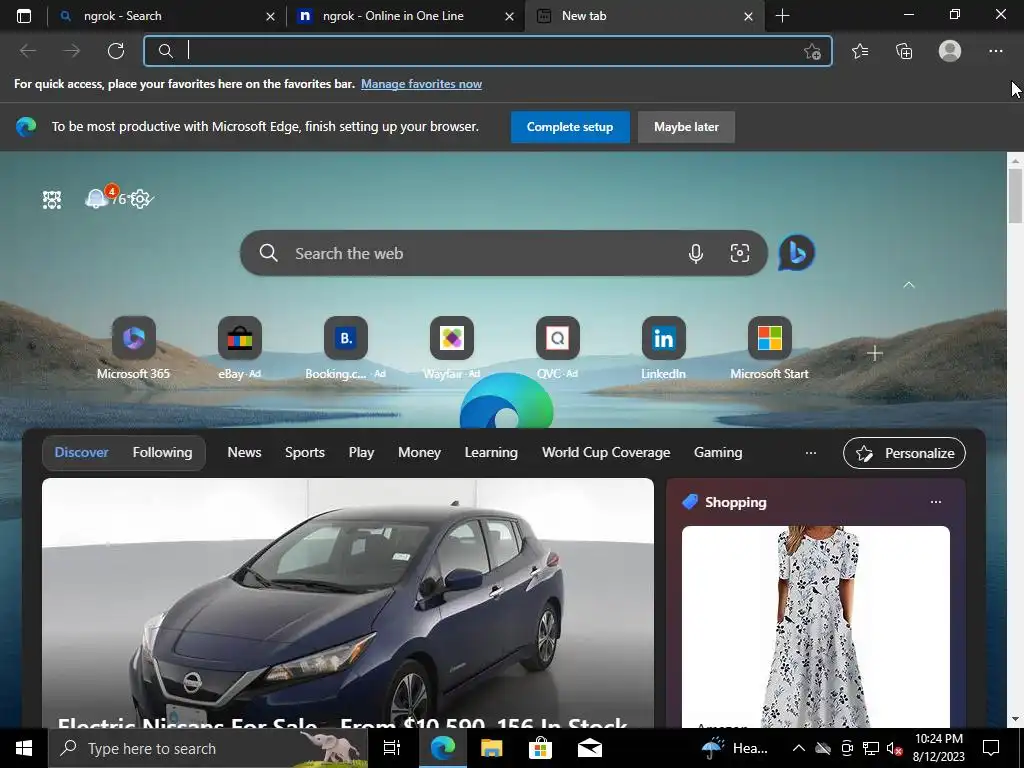This screenshot has width=1024, height=768.
Task: Open the Money category
Action: (419, 453)
